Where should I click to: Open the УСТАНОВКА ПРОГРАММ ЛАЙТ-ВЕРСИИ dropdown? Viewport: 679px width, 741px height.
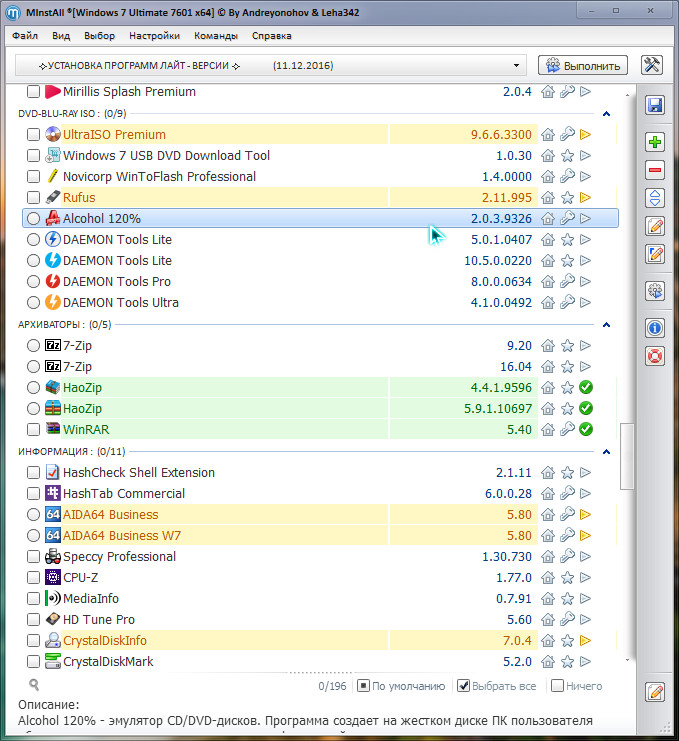270,66
